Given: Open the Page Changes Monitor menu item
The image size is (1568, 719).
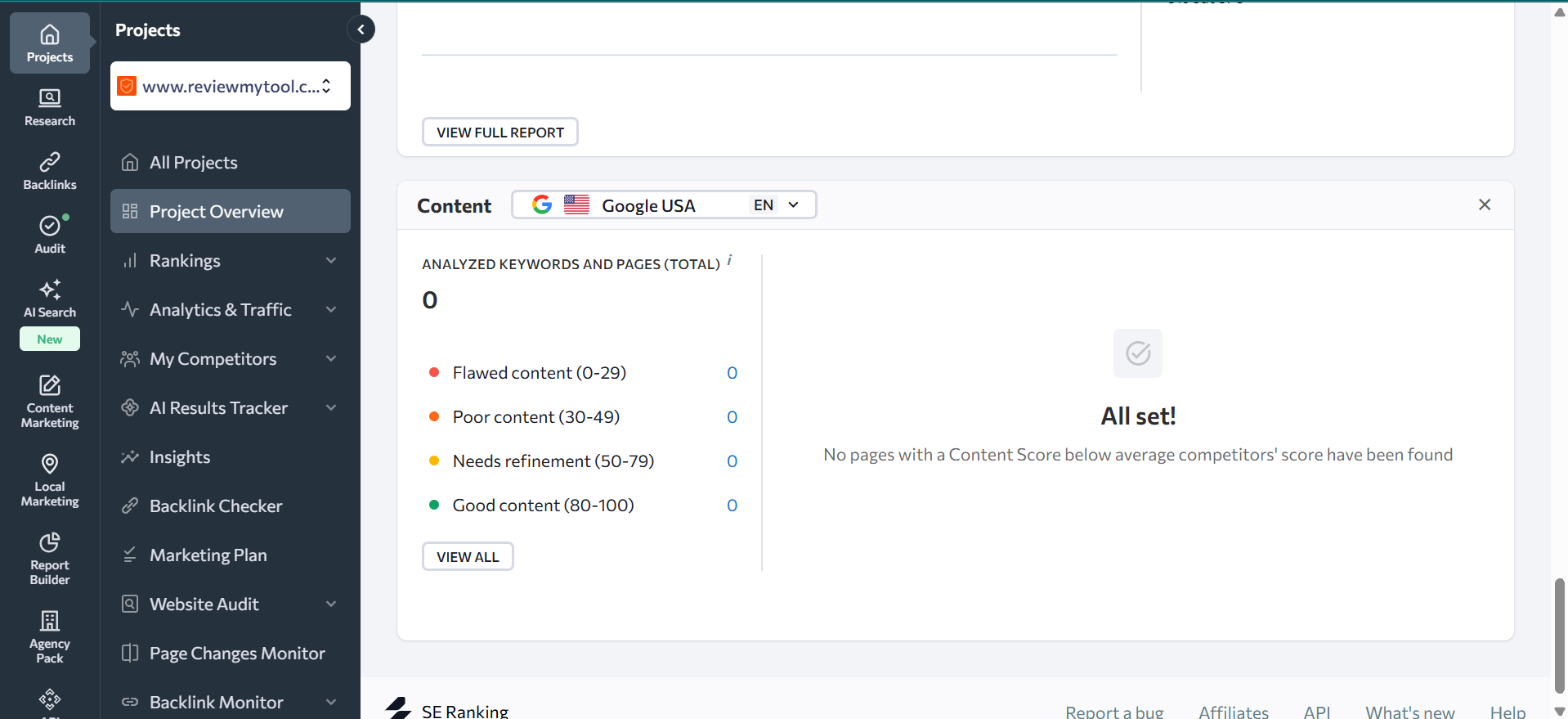Looking at the screenshot, I should point(231,653).
